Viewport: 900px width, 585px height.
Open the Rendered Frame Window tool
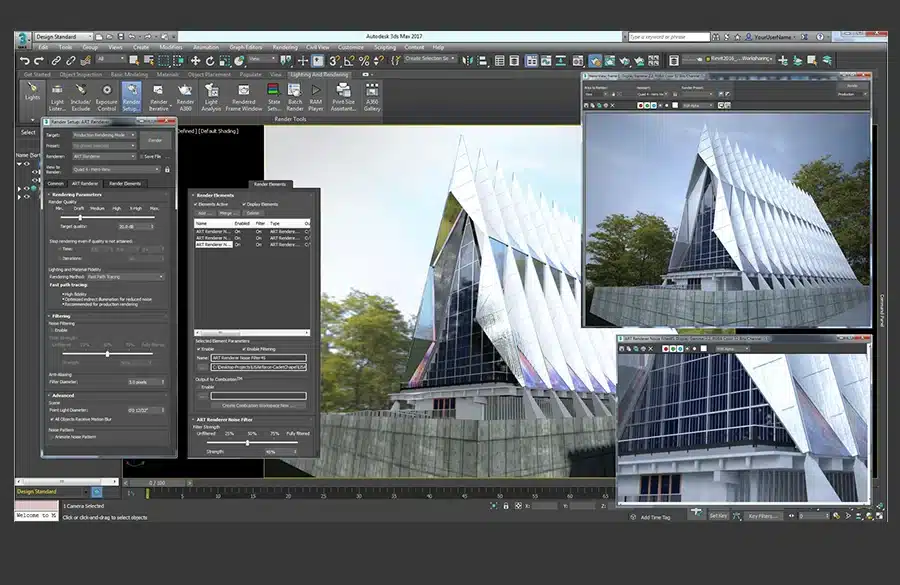(244, 96)
